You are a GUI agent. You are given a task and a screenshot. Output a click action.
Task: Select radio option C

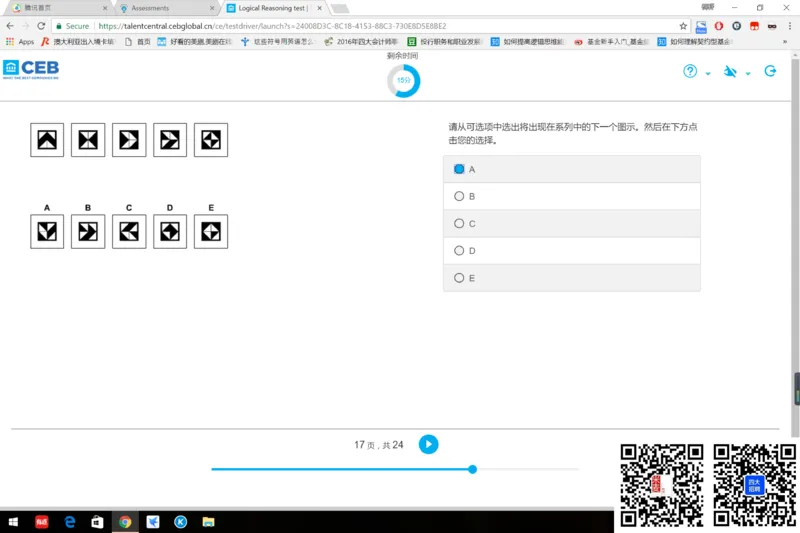[x=459, y=223]
